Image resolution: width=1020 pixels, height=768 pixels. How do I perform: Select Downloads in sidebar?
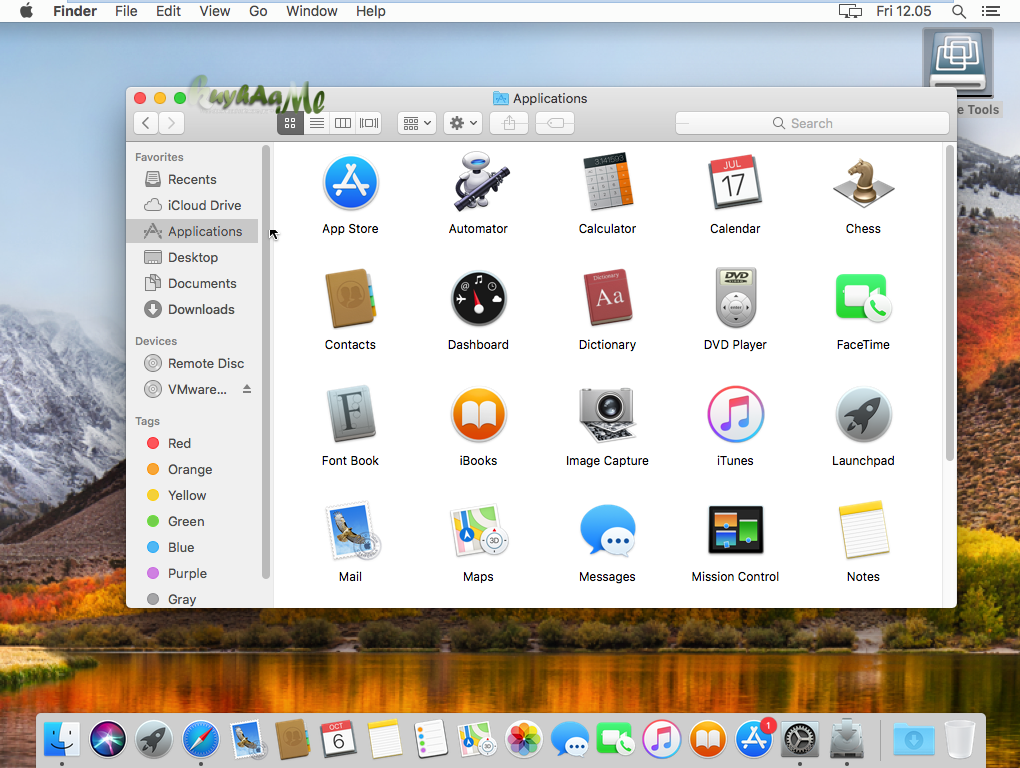pos(193,310)
